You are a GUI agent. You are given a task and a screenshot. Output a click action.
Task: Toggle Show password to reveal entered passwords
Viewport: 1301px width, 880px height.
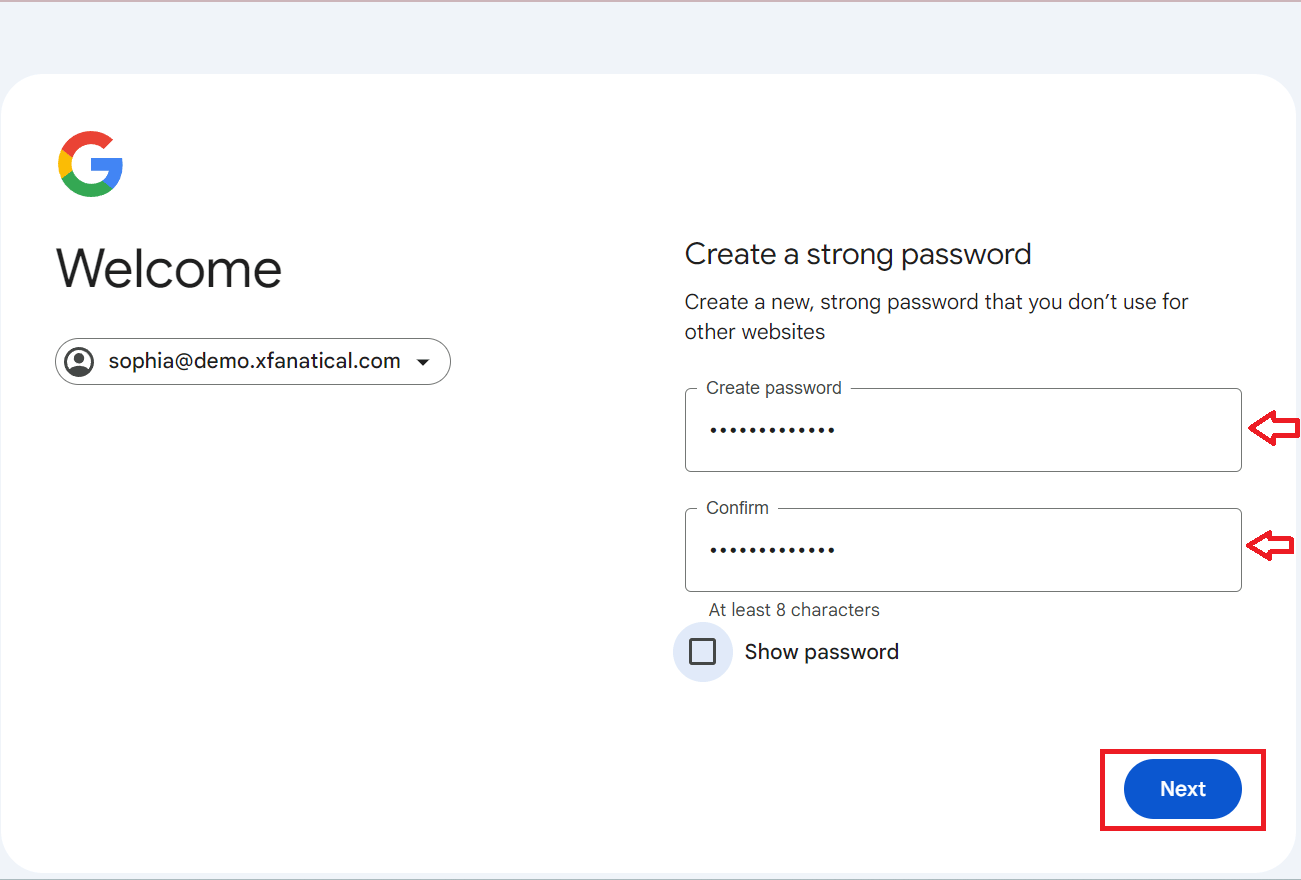point(703,651)
